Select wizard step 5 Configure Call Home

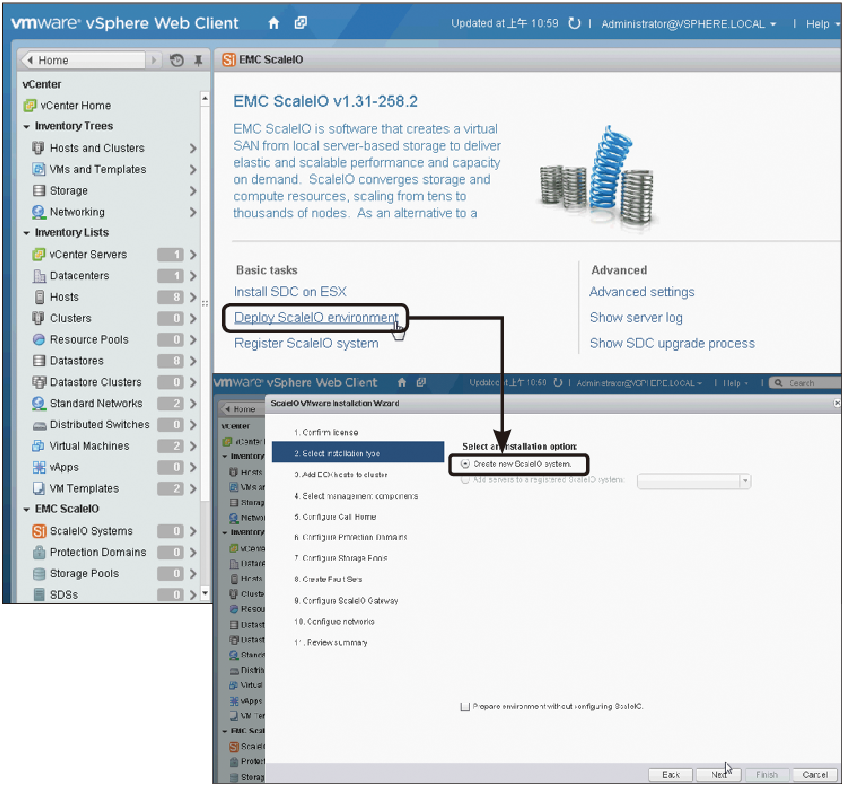335,517
